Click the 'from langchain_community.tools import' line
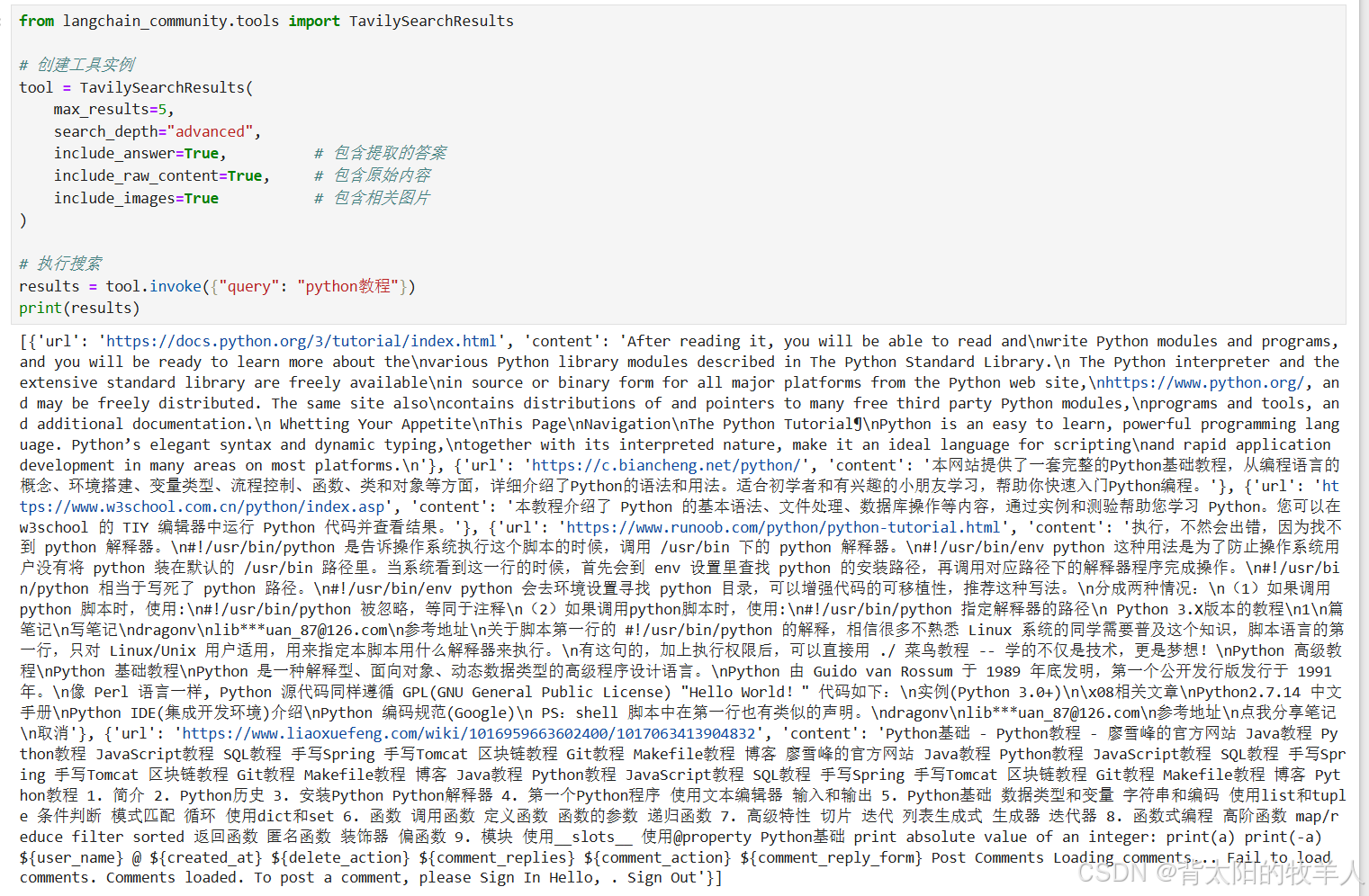The height and width of the screenshot is (896, 1369). 266,21
